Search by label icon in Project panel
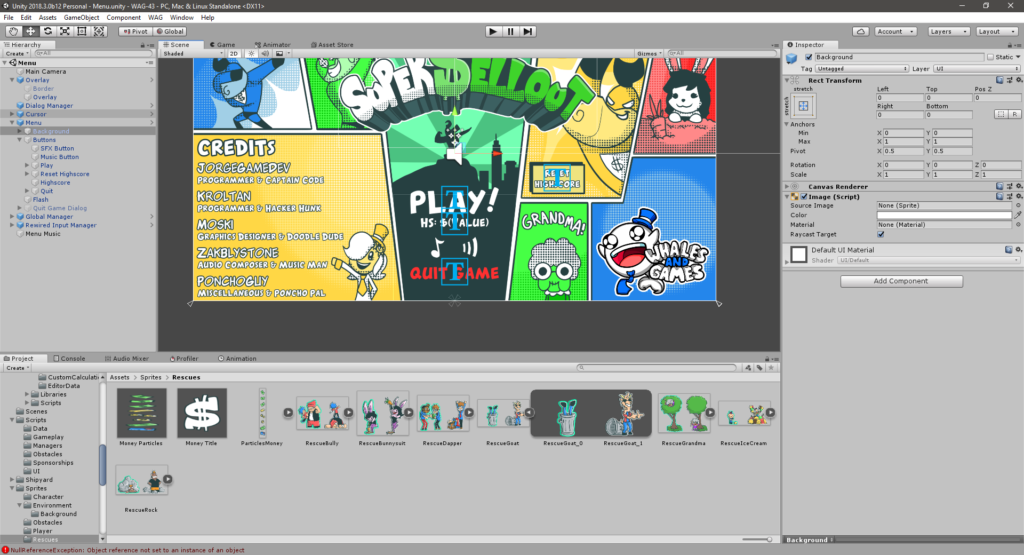The height and width of the screenshot is (555, 1024). 760,368
